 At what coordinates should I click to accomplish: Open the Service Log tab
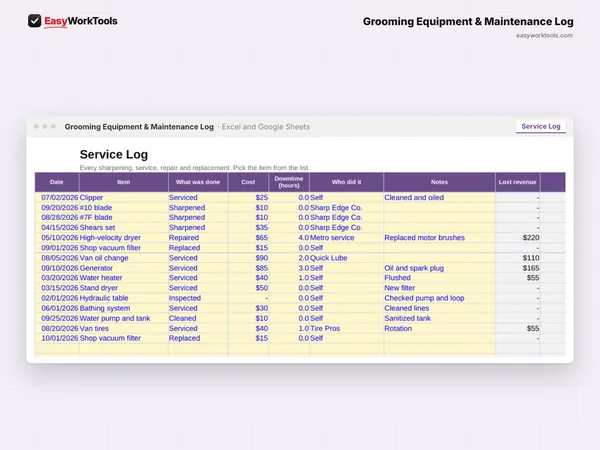541,126
